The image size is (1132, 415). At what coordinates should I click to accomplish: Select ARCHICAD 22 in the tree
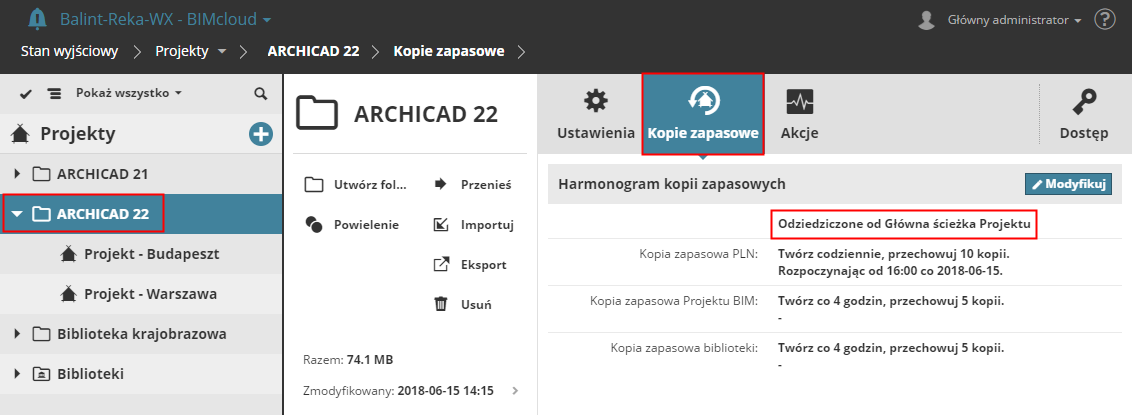(141, 214)
